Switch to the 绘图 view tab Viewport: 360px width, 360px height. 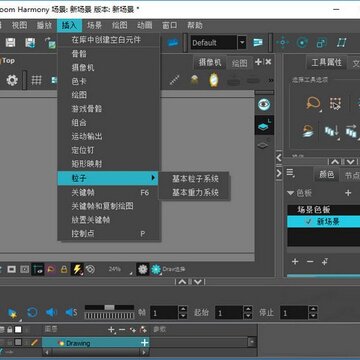(x=239, y=63)
